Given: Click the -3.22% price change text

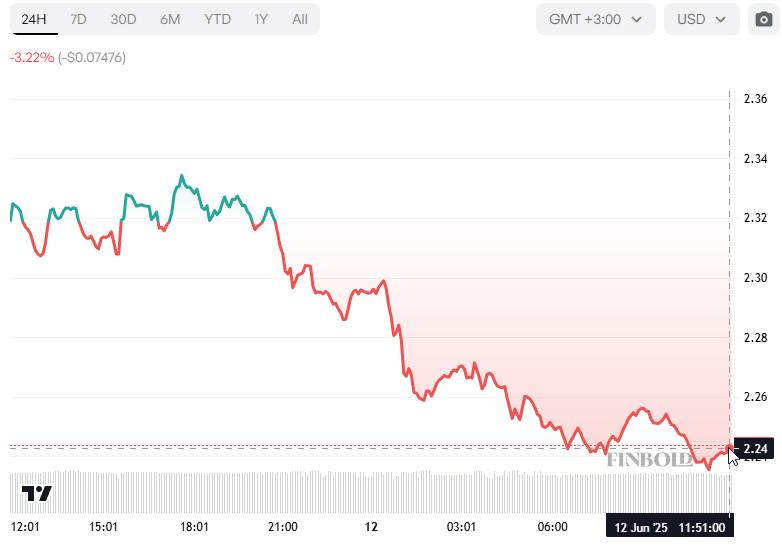Looking at the screenshot, I should (29, 57).
